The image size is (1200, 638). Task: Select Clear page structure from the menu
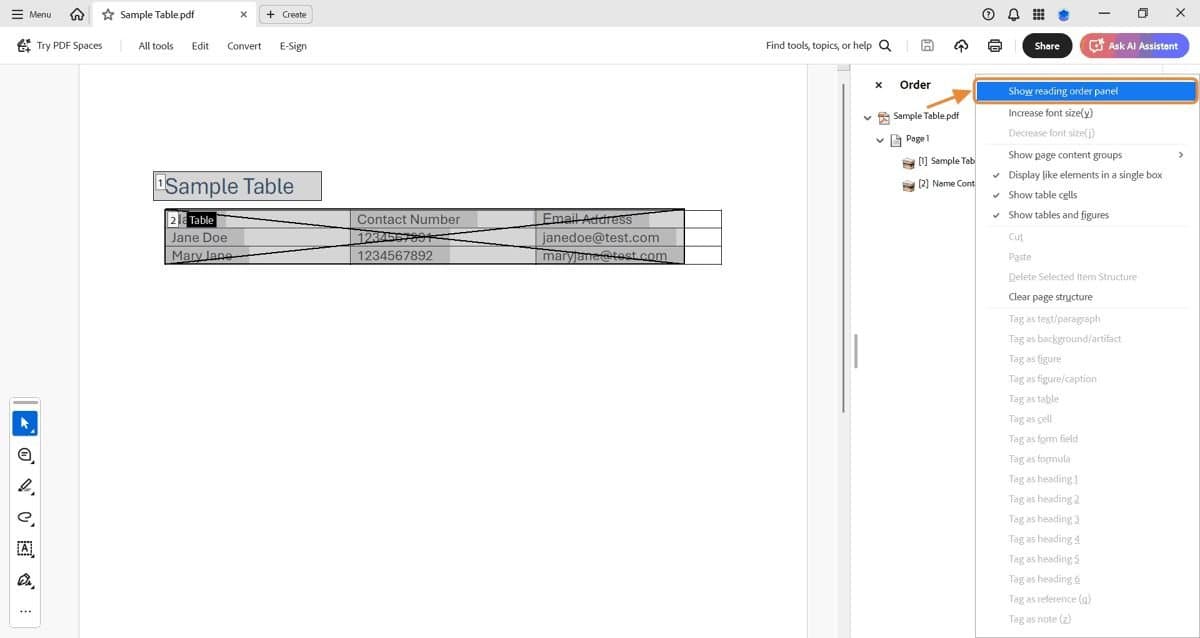(x=1051, y=296)
